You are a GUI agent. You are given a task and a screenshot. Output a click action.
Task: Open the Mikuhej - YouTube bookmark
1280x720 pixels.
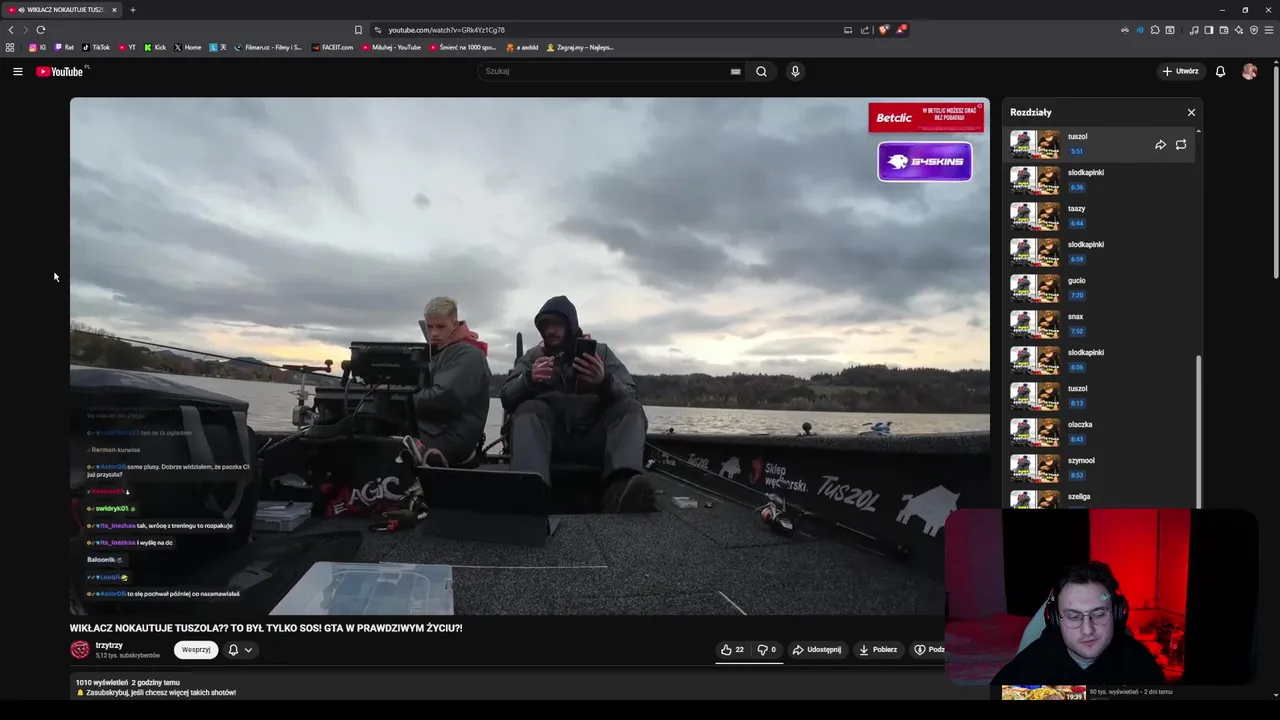click(392, 47)
